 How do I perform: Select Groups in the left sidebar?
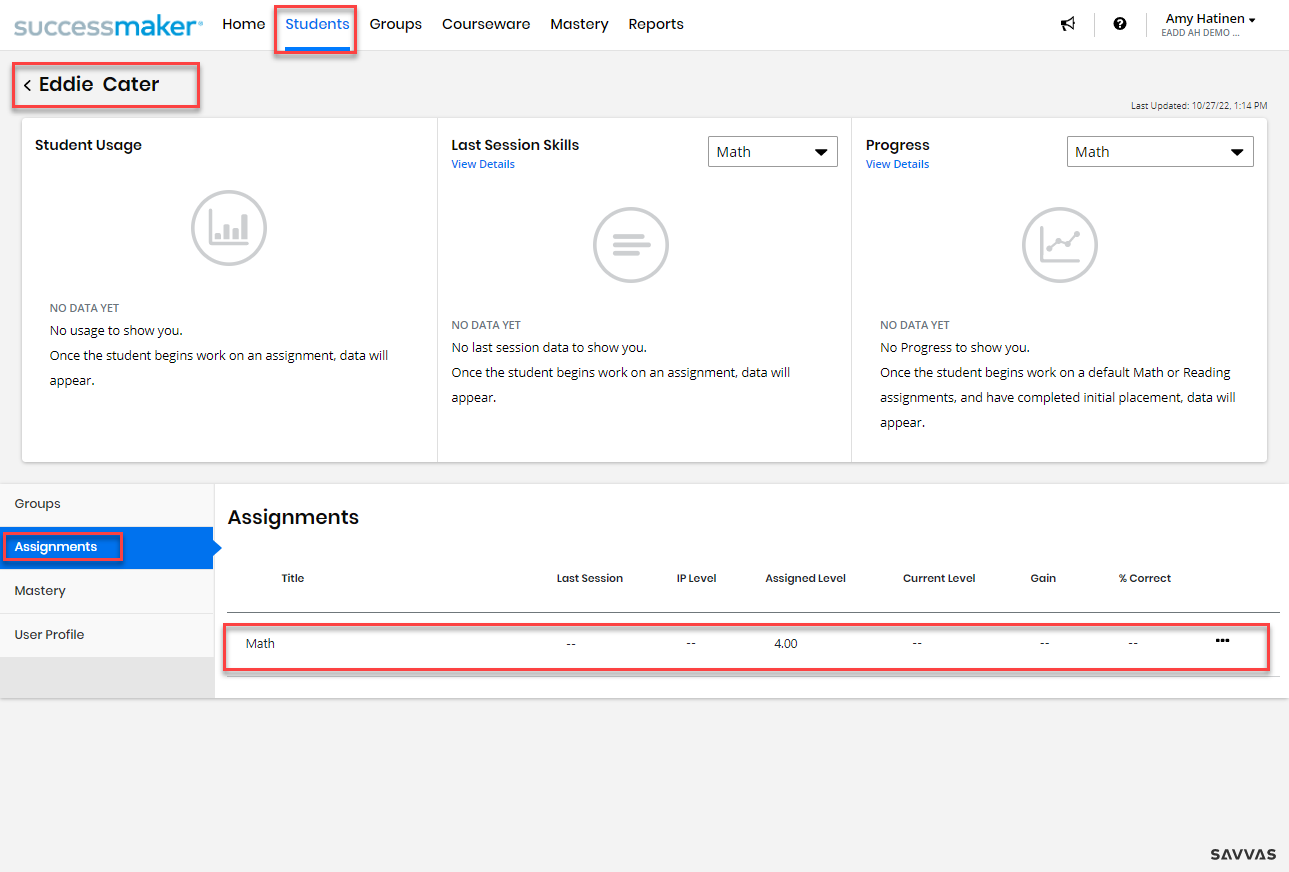pyautogui.click(x=38, y=504)
